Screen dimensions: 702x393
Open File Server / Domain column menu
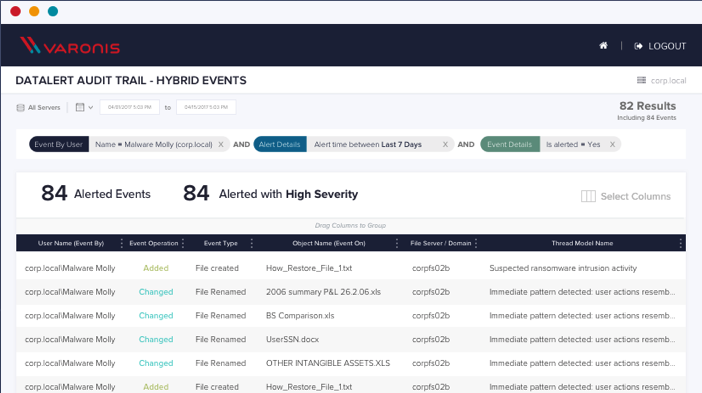(476, 243)
